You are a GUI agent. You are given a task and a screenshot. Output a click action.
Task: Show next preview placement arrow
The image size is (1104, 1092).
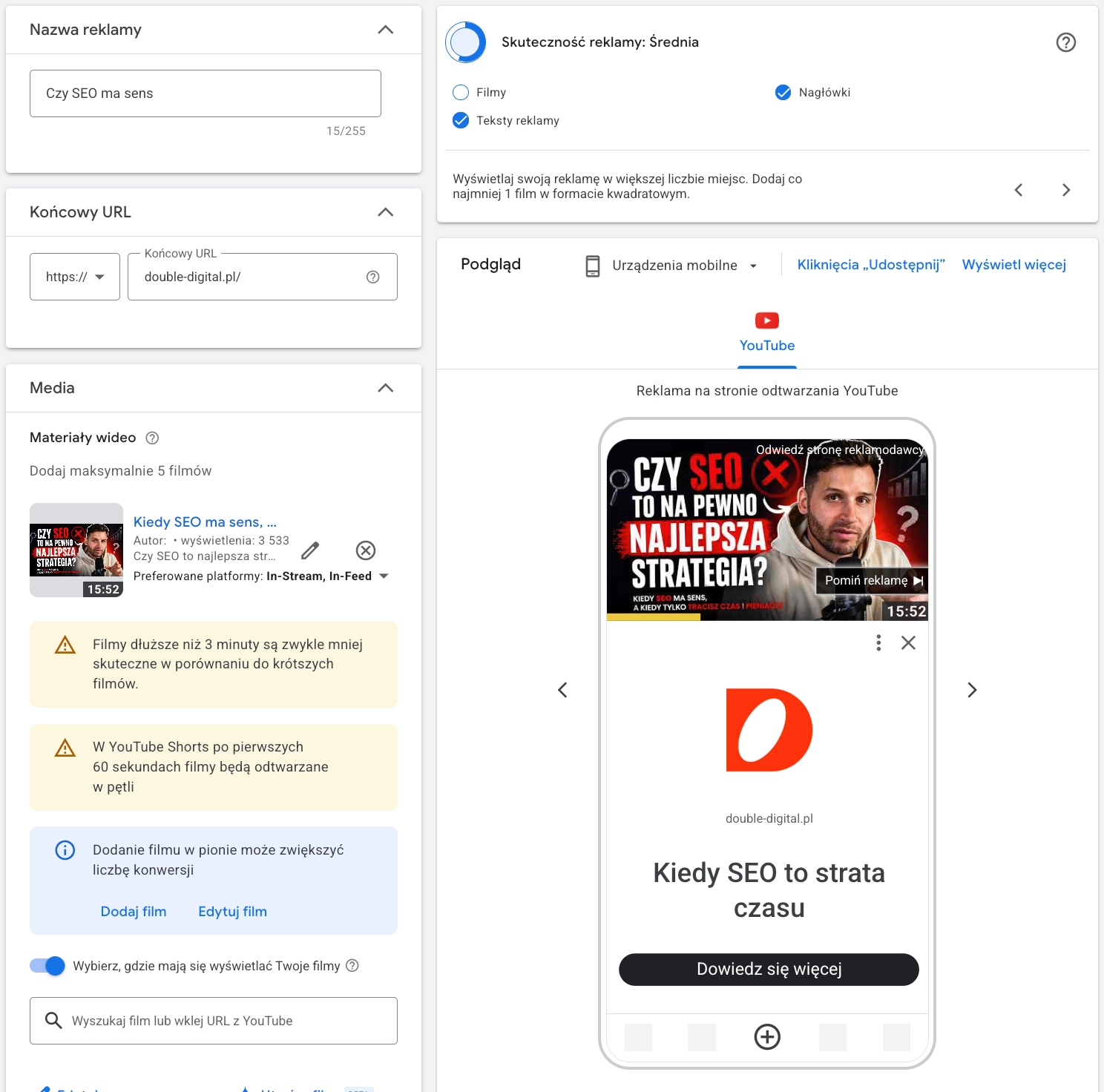point(972,690)
